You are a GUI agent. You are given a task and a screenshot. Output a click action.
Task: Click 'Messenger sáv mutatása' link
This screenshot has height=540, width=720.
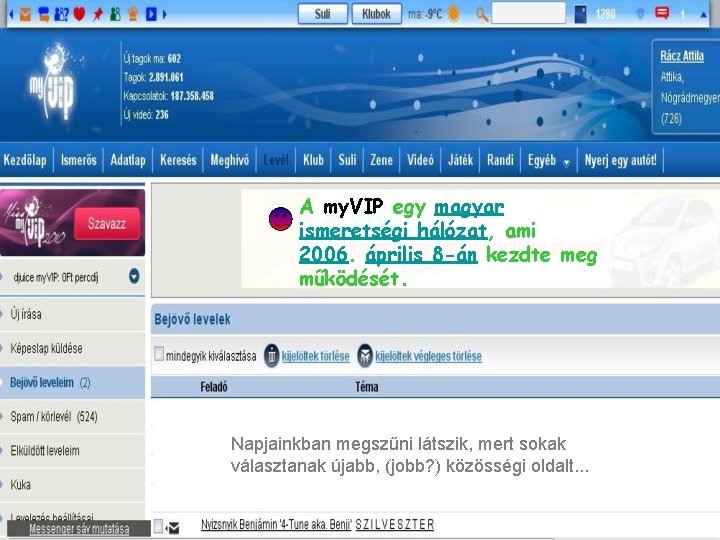(79, 529)
